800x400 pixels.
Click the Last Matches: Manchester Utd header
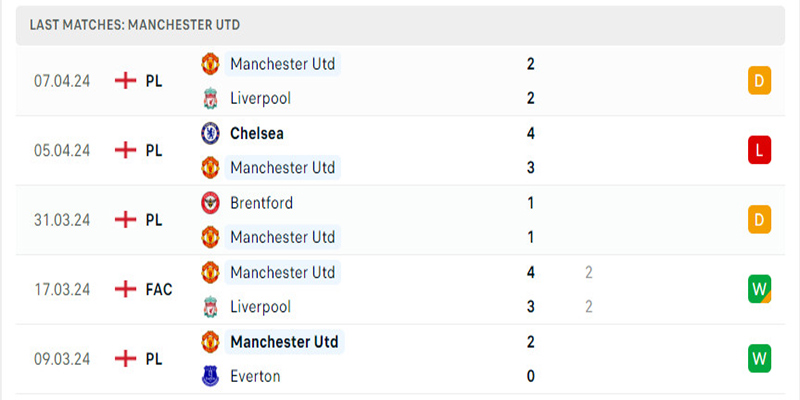point(135,24)
